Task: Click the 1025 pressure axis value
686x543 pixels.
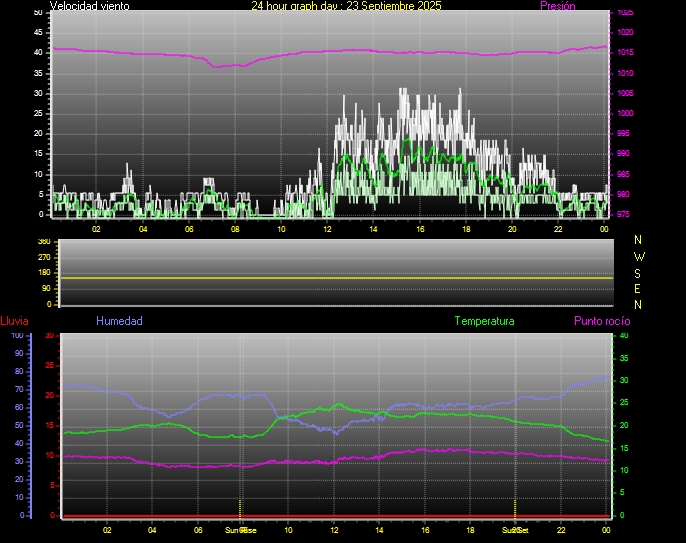Action: pos(624,13)
